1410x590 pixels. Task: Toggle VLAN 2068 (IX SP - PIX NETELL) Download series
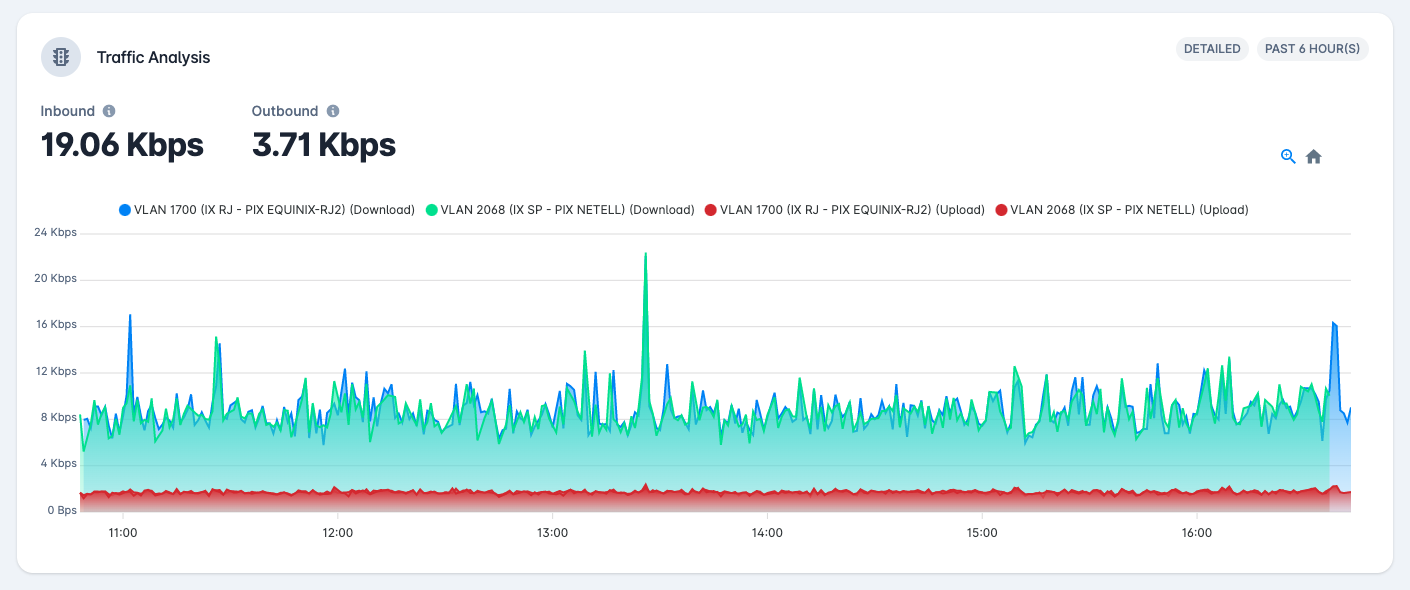click(560, 210)
